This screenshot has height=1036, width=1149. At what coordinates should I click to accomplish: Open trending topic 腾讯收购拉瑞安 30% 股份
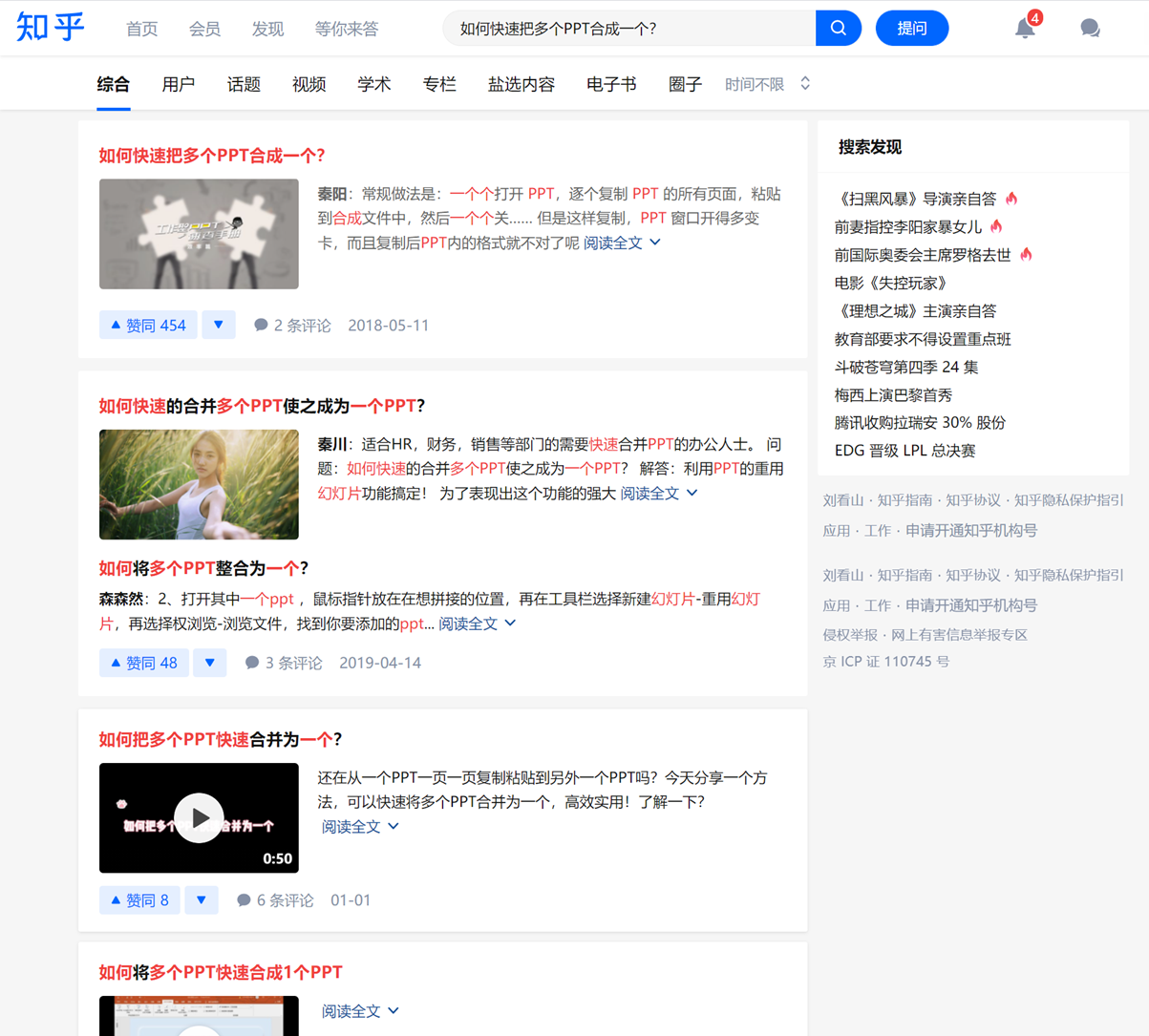point(919,422)
